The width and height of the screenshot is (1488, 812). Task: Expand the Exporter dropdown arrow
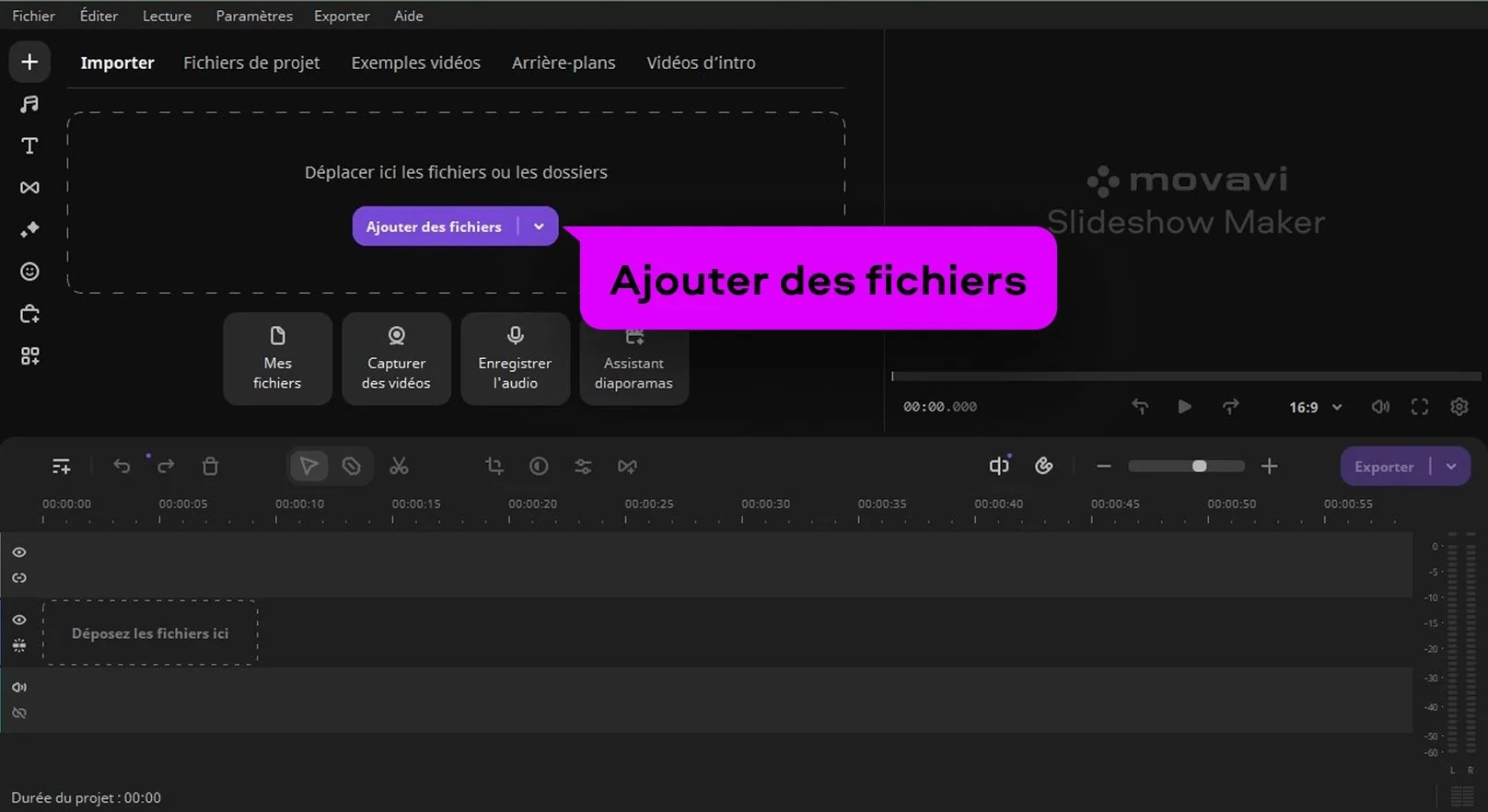(1451, 467)
